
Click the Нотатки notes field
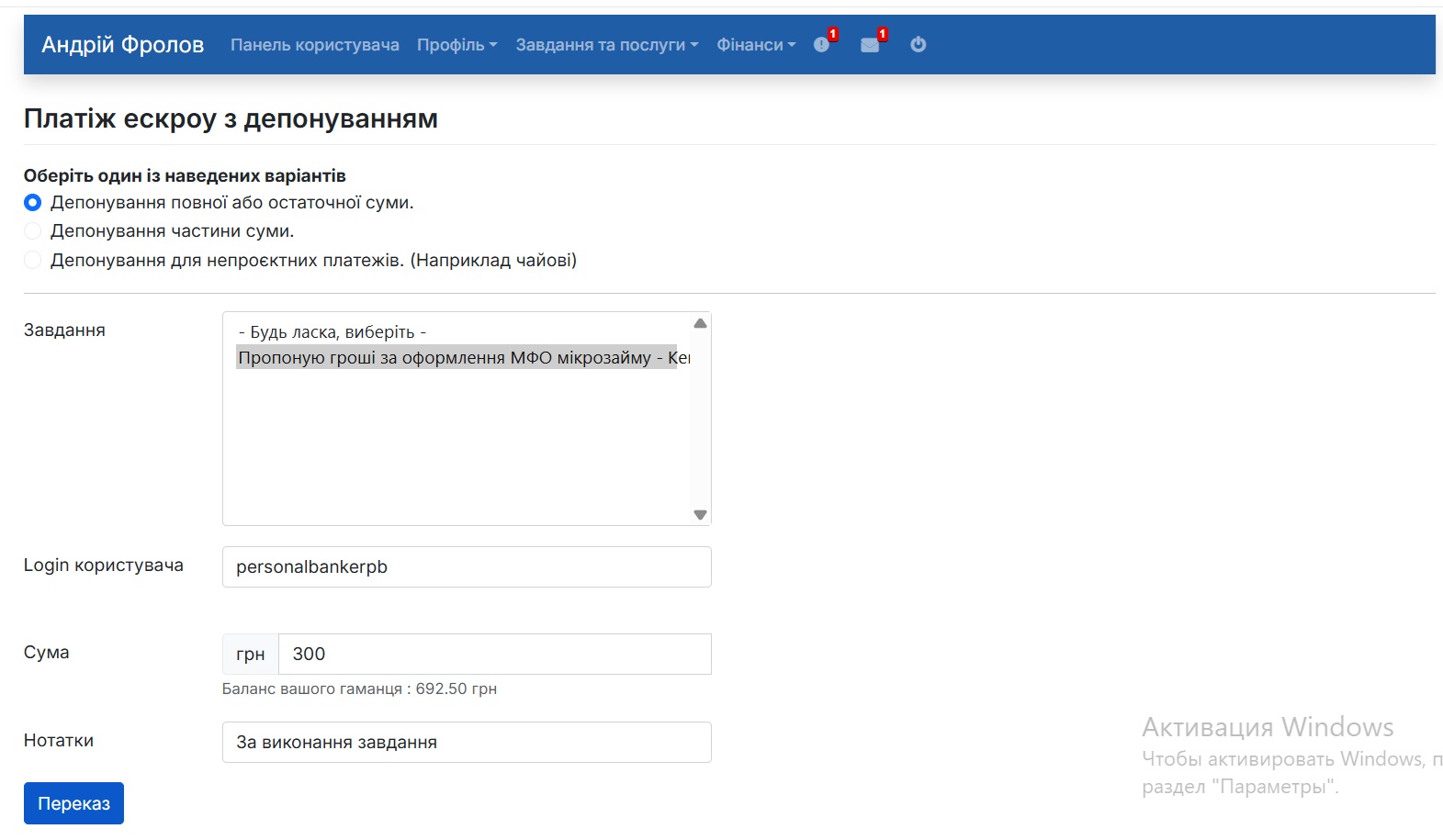click(467, 743)
